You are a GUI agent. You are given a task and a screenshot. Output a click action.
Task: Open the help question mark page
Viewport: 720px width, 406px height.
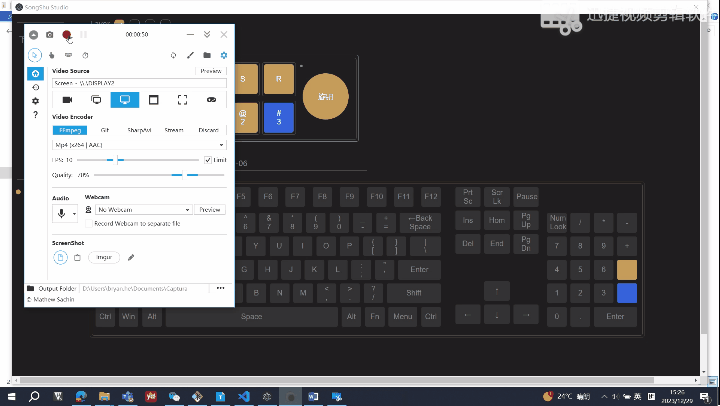(35, 115)
